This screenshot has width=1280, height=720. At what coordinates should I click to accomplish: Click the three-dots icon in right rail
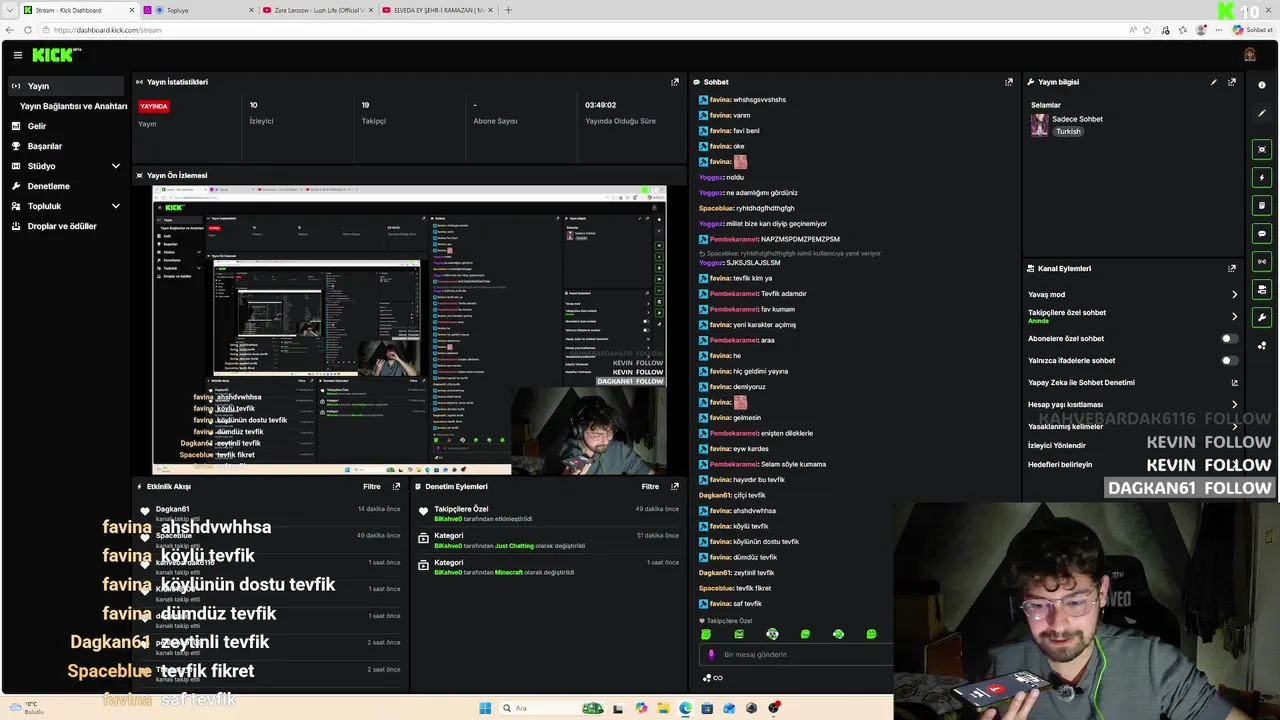tap(1262, 346)
